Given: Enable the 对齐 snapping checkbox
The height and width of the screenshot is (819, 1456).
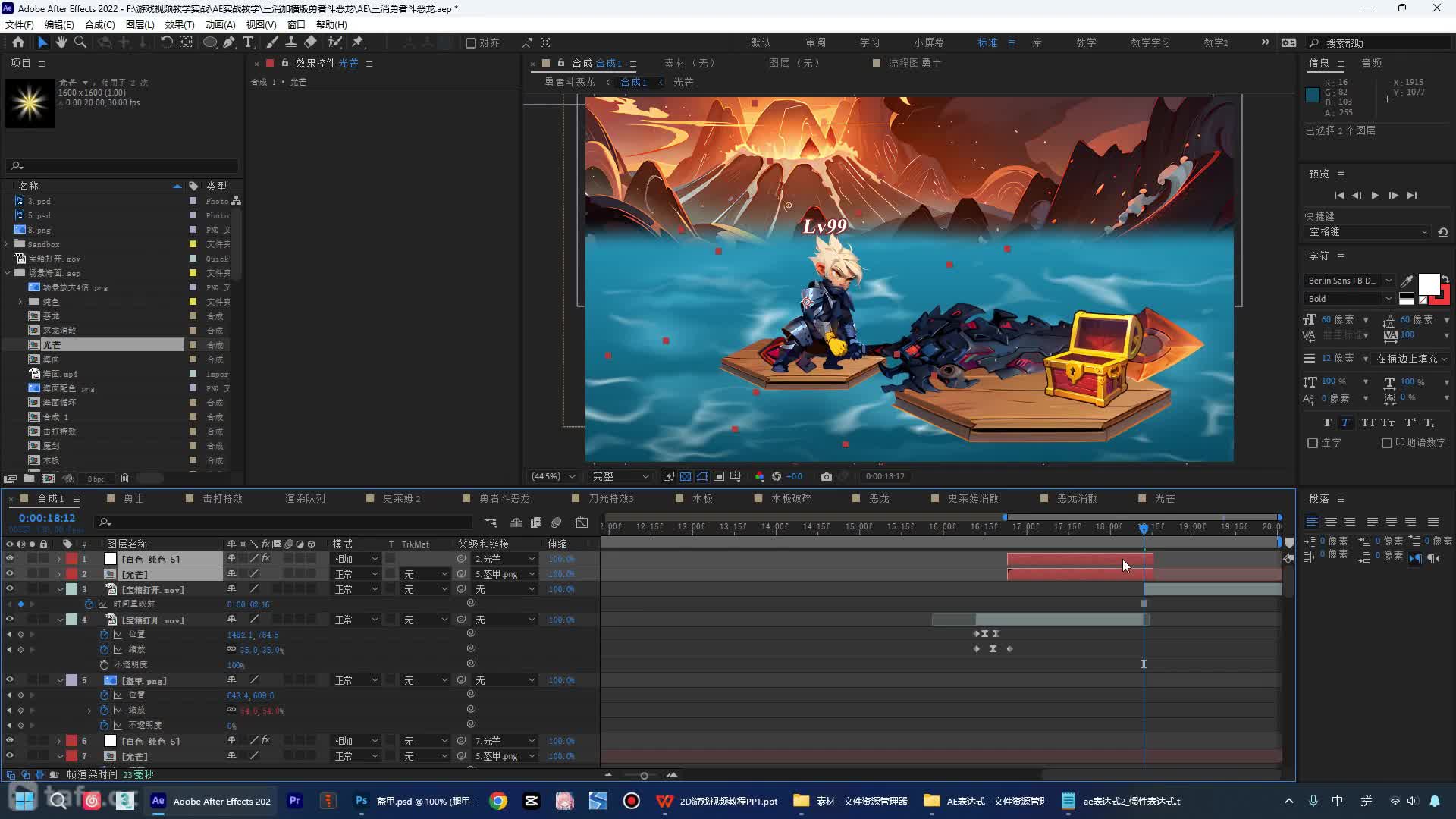Looking at the screenshot, I should coord(471,43).
